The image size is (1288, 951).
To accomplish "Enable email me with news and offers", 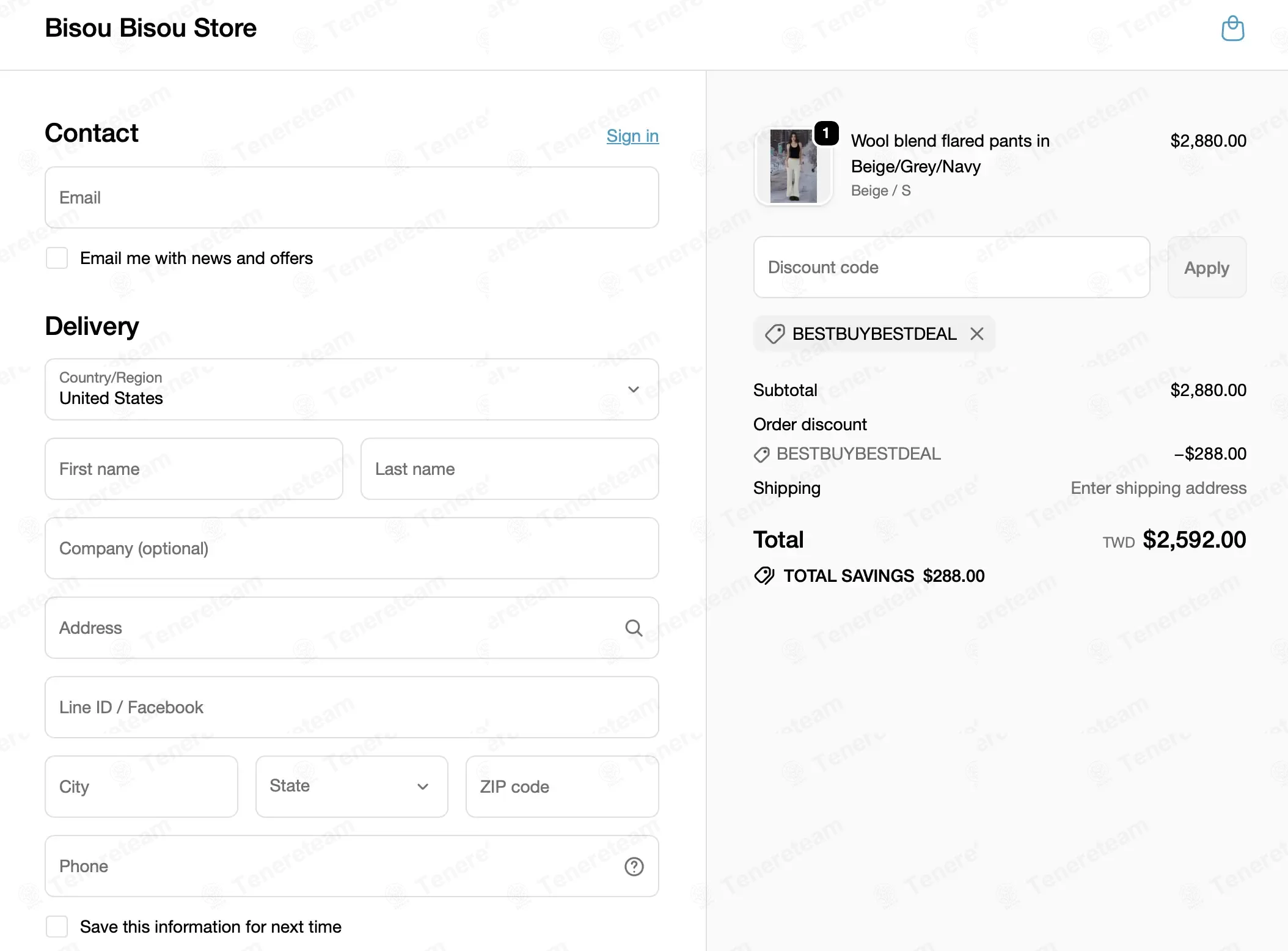I will pos(57,258).
